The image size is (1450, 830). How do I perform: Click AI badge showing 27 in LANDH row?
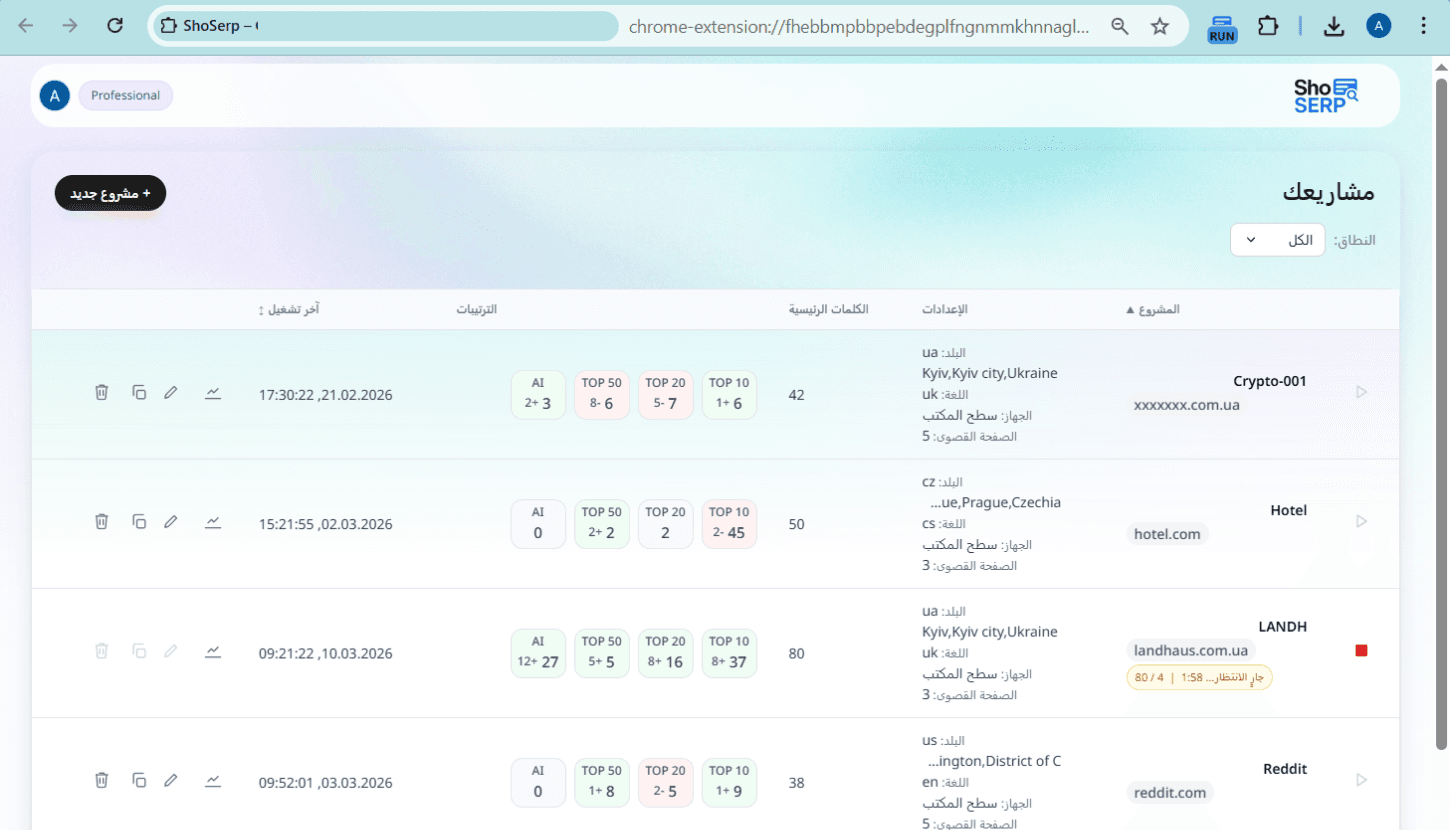pos(538,653)
